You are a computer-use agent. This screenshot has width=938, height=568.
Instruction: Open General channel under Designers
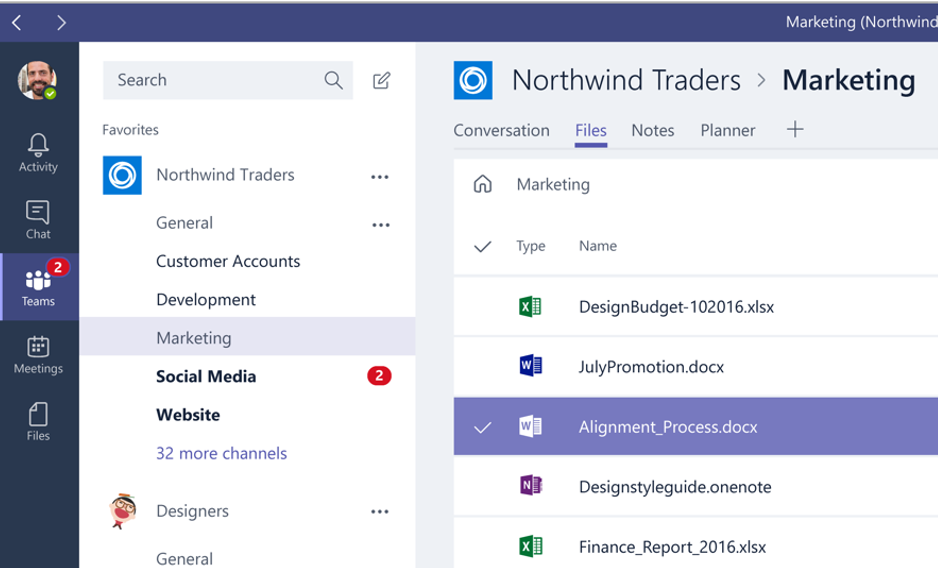pos(184,558)
